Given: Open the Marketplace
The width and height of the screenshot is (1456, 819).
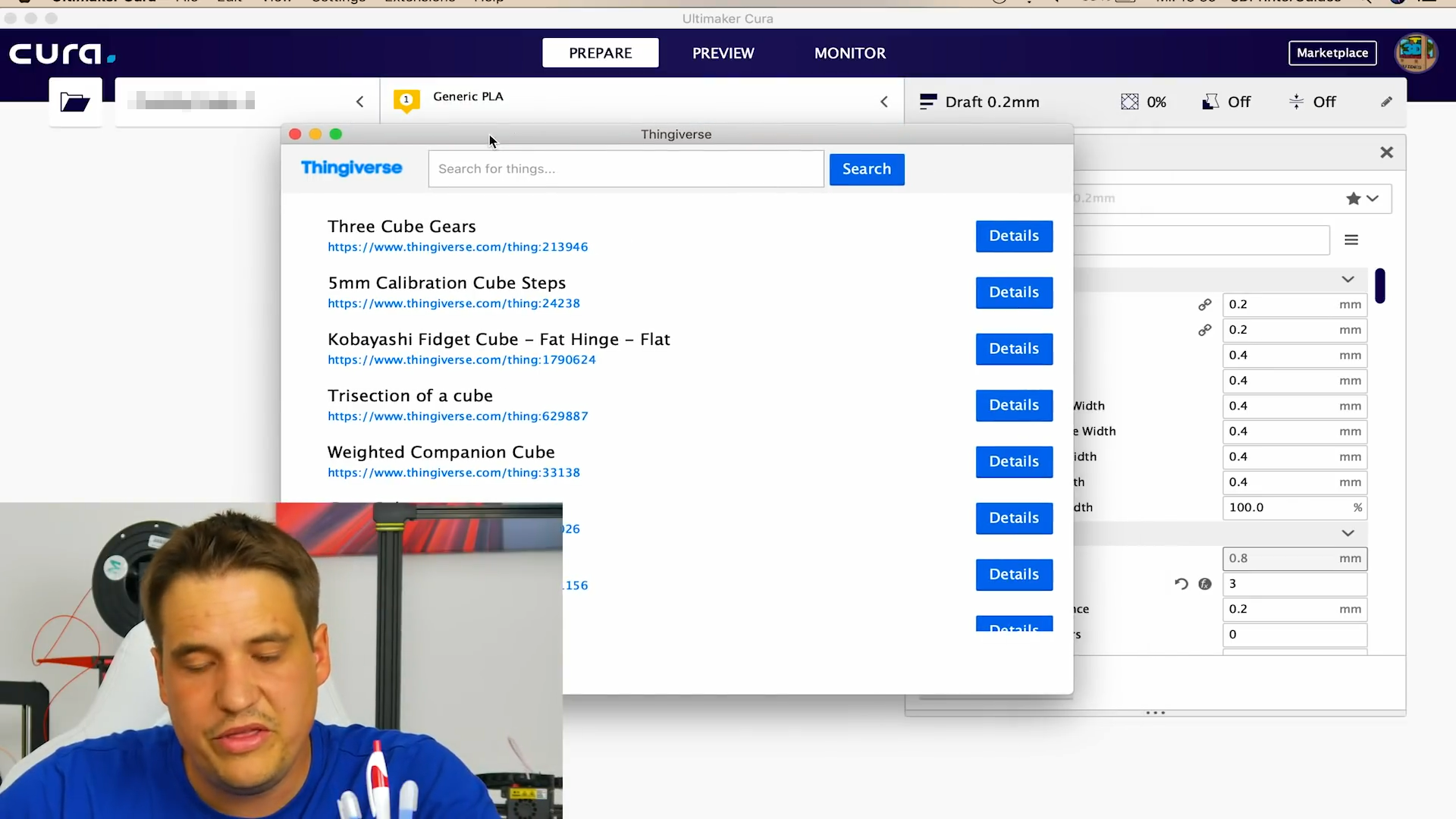Looking at the screenshot, I should [x=1332, y=53].
